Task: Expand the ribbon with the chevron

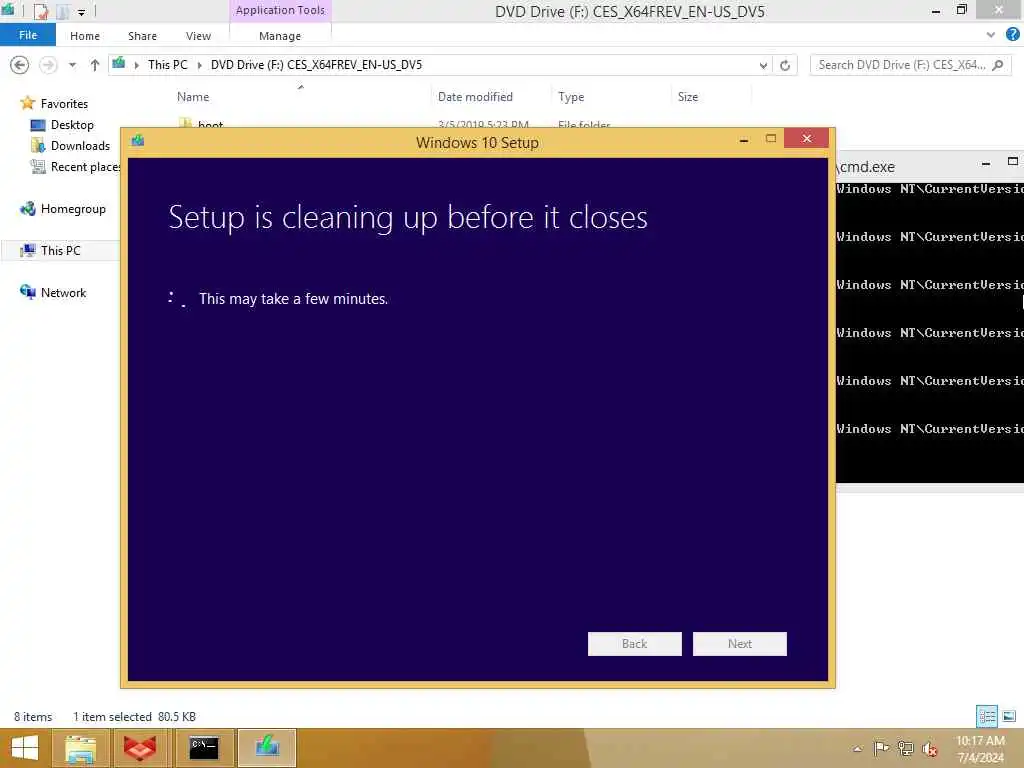Action: (x=991, y=35)
